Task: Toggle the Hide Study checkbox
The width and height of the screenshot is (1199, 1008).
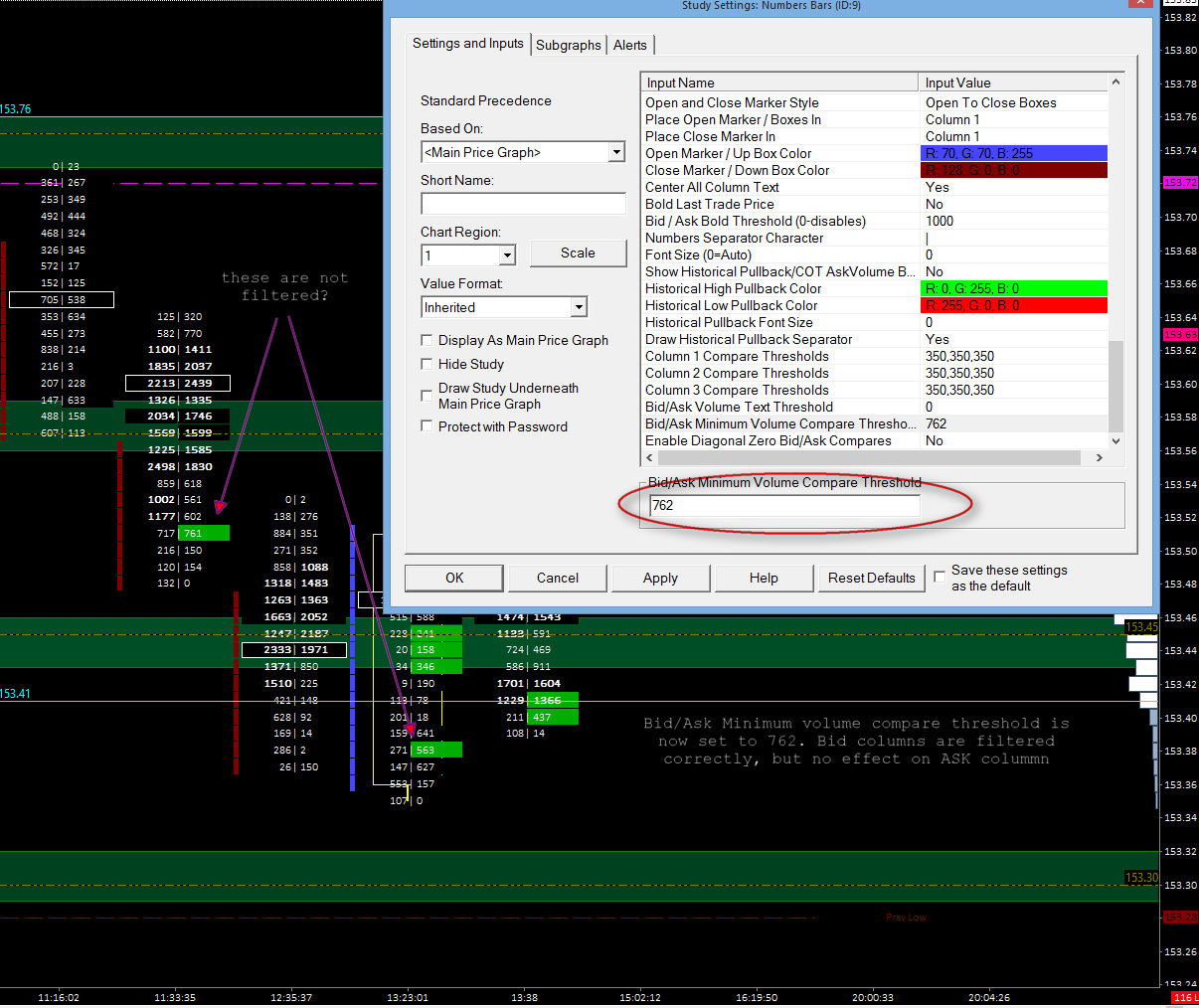Action: point(427,365)
